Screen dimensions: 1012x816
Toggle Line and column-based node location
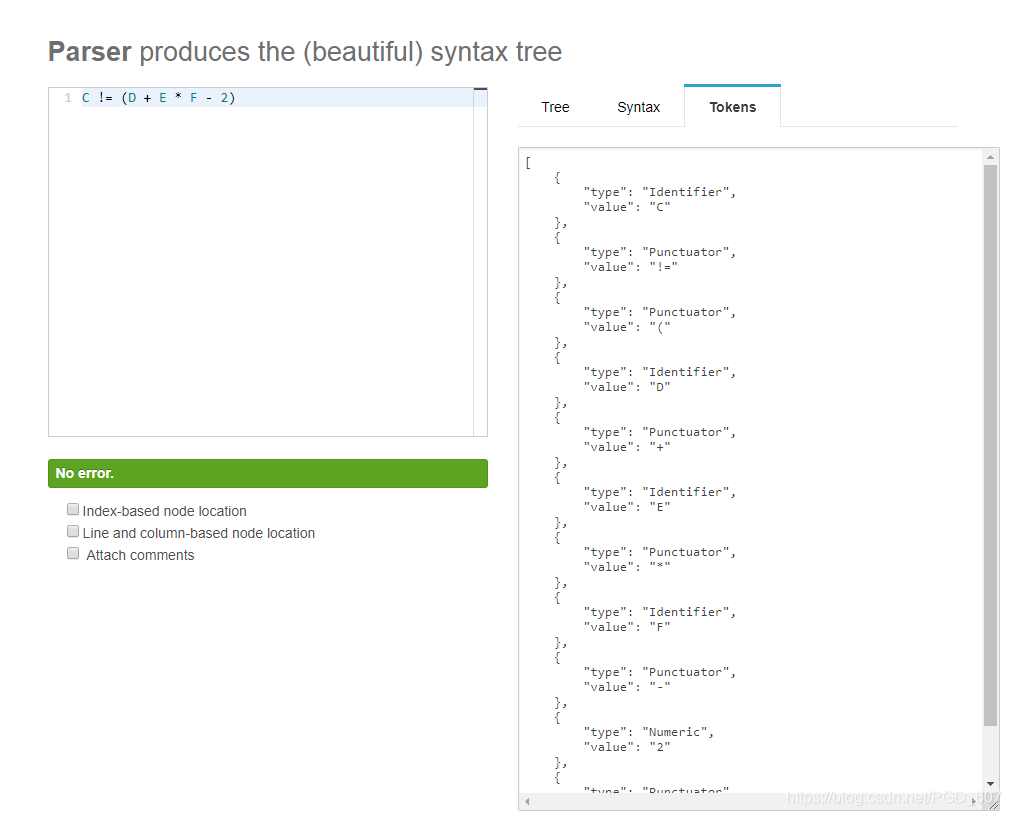coord(73,531)
